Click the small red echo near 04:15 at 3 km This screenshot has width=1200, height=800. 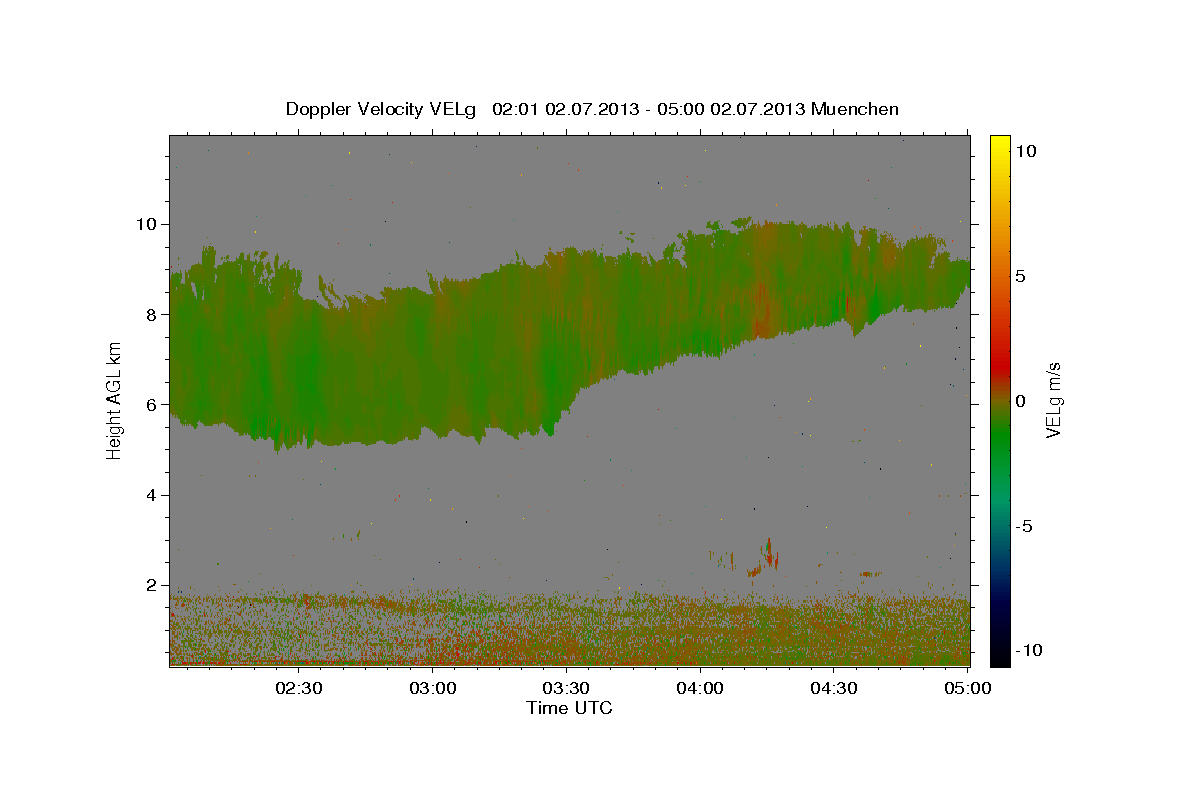768,552
